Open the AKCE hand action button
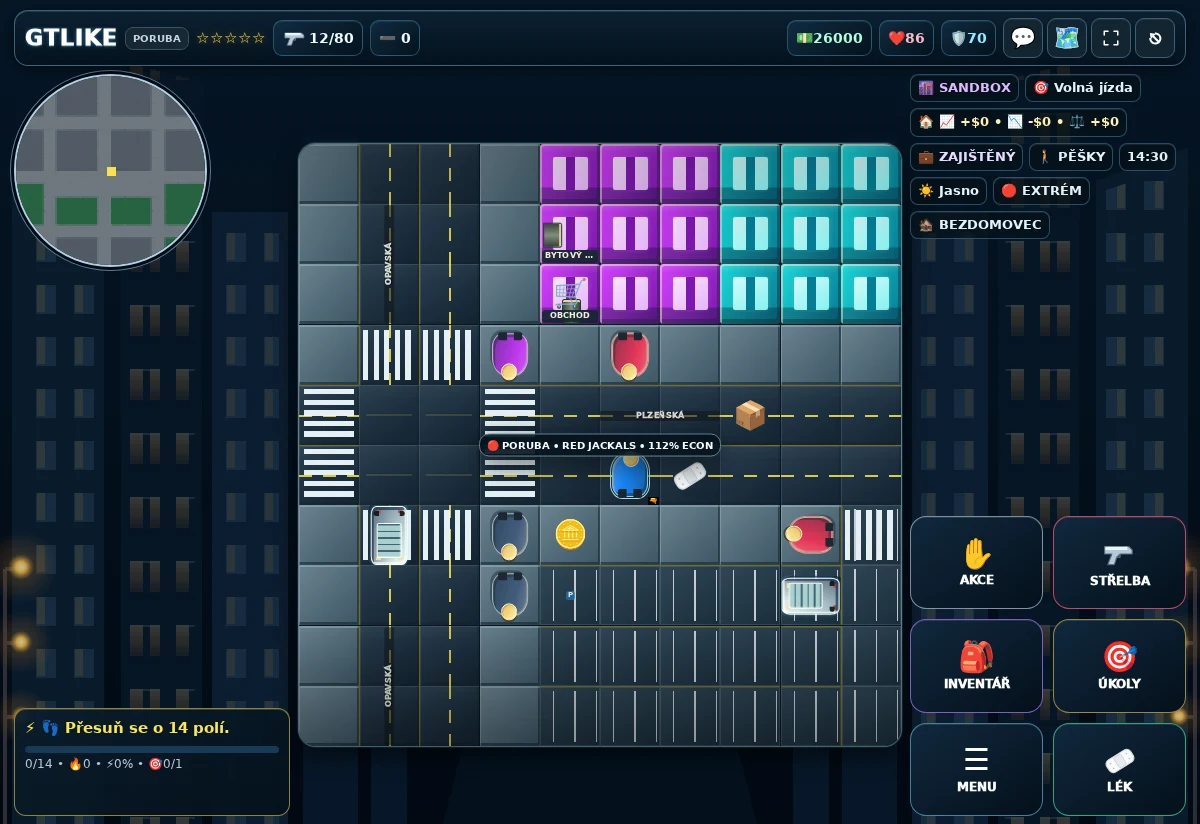 click(976, 562)
